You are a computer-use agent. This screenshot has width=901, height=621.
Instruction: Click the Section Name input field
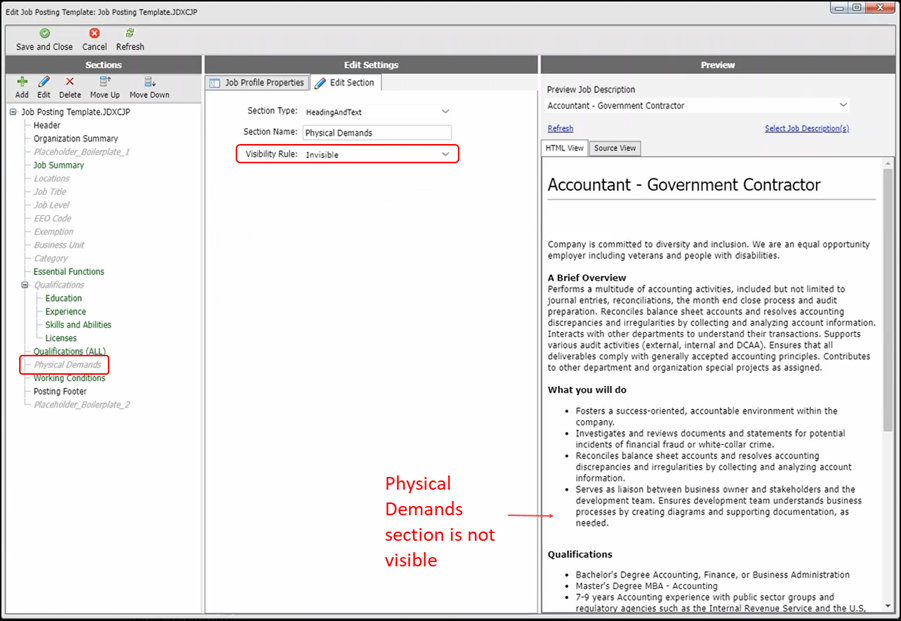click(x=377, y=132)
